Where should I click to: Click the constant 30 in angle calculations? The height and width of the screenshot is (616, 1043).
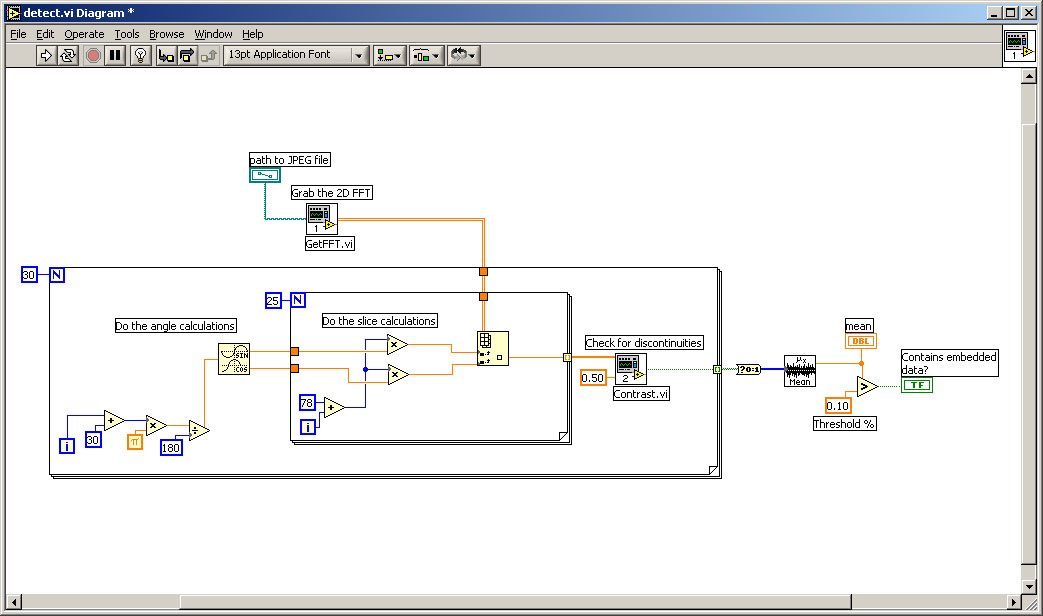click(x=93, y=440)
